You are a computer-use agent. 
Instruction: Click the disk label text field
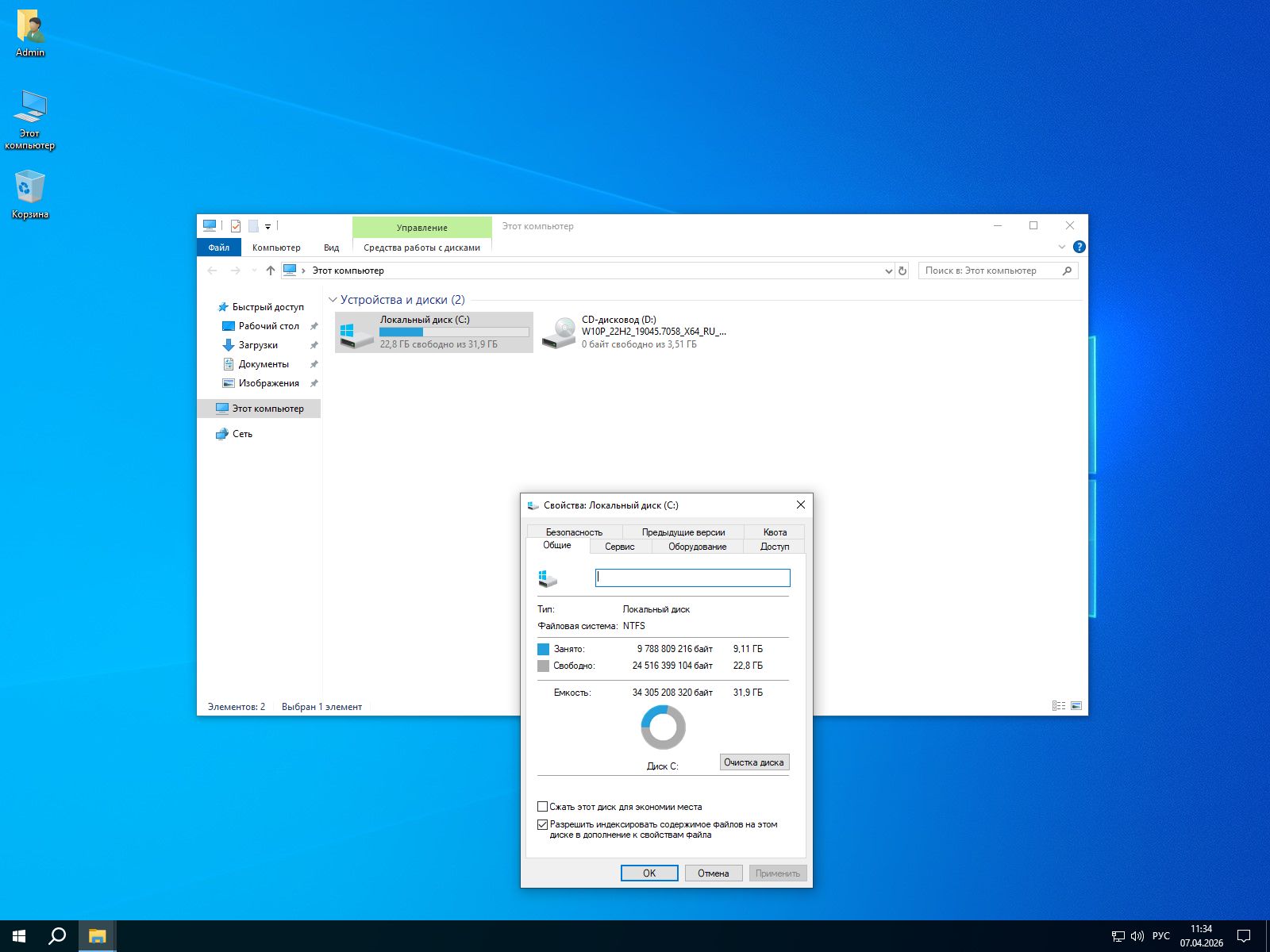[x=692, y=578]
